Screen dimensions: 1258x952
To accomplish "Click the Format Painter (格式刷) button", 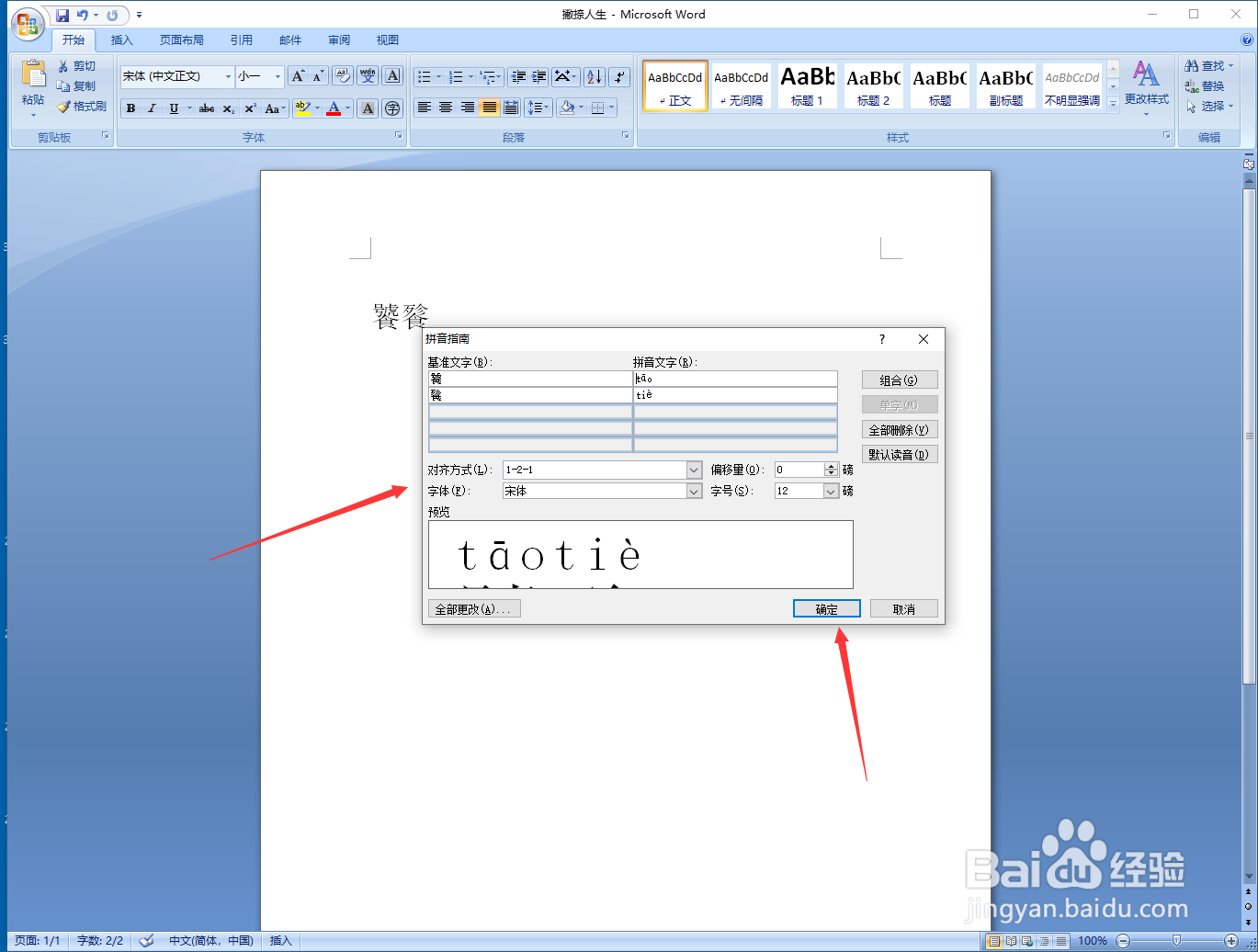I will [x=81, y=107].
